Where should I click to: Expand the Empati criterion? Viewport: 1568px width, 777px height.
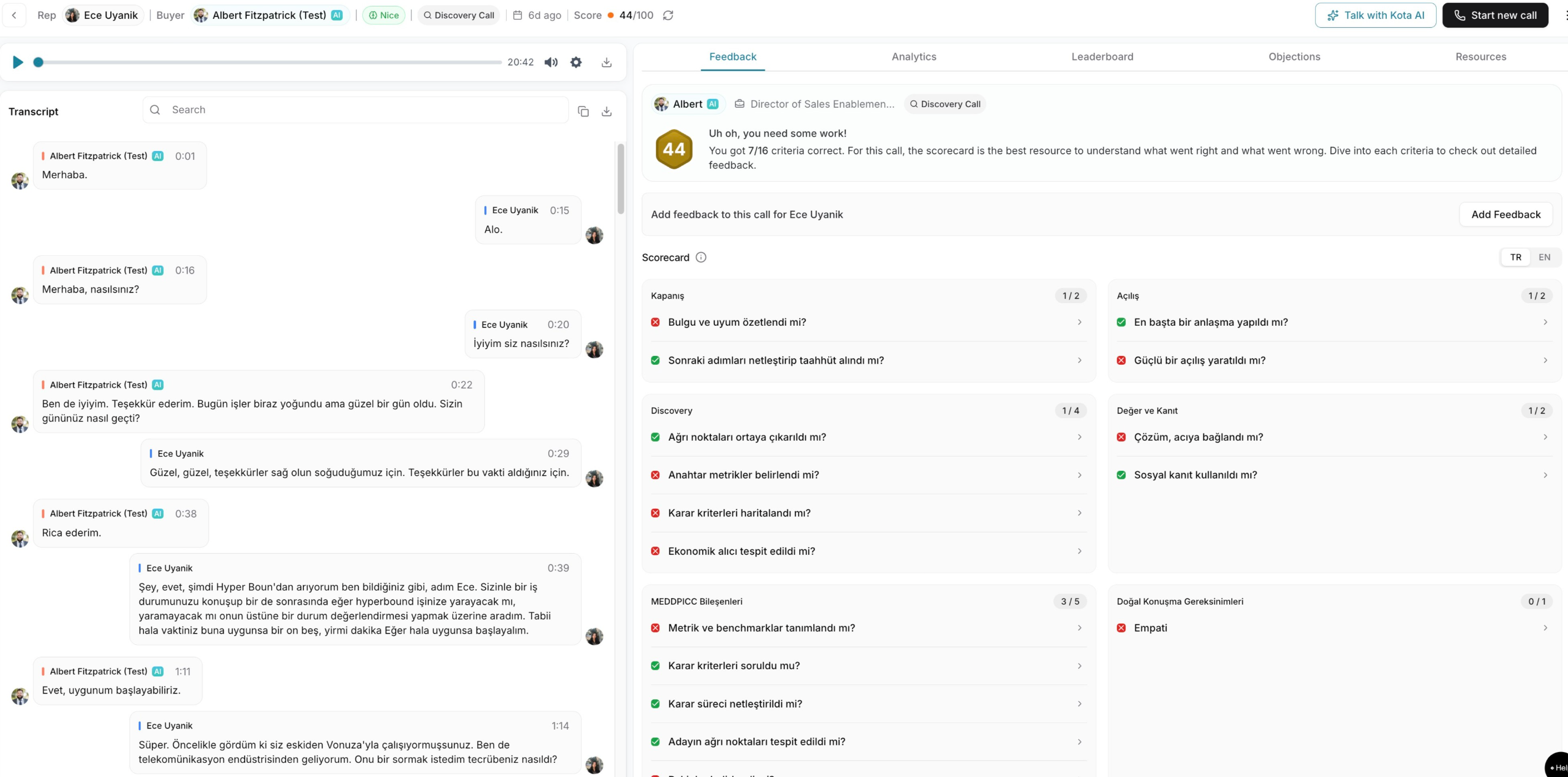(1334, 628)
